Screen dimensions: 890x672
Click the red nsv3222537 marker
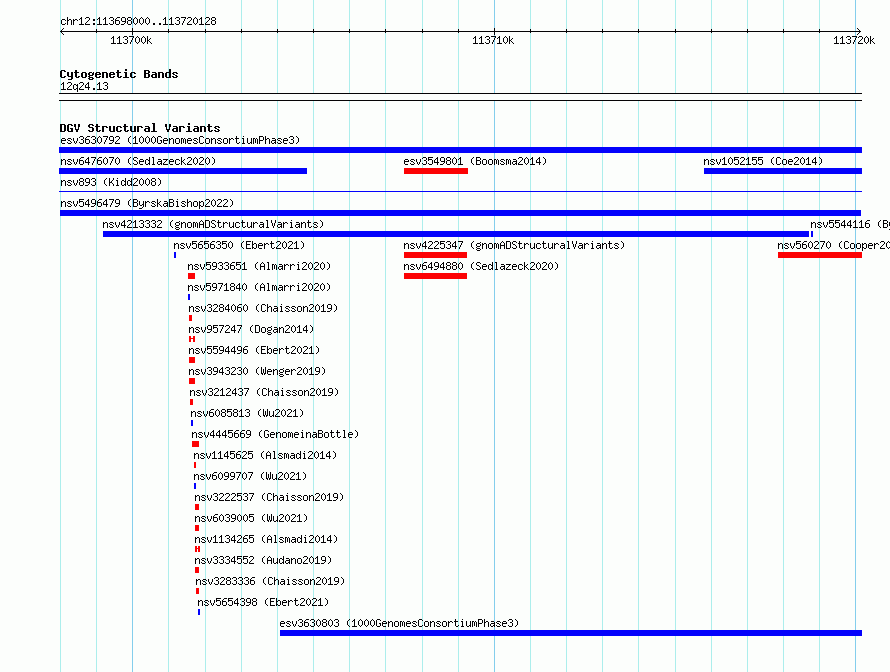point(197,507)
